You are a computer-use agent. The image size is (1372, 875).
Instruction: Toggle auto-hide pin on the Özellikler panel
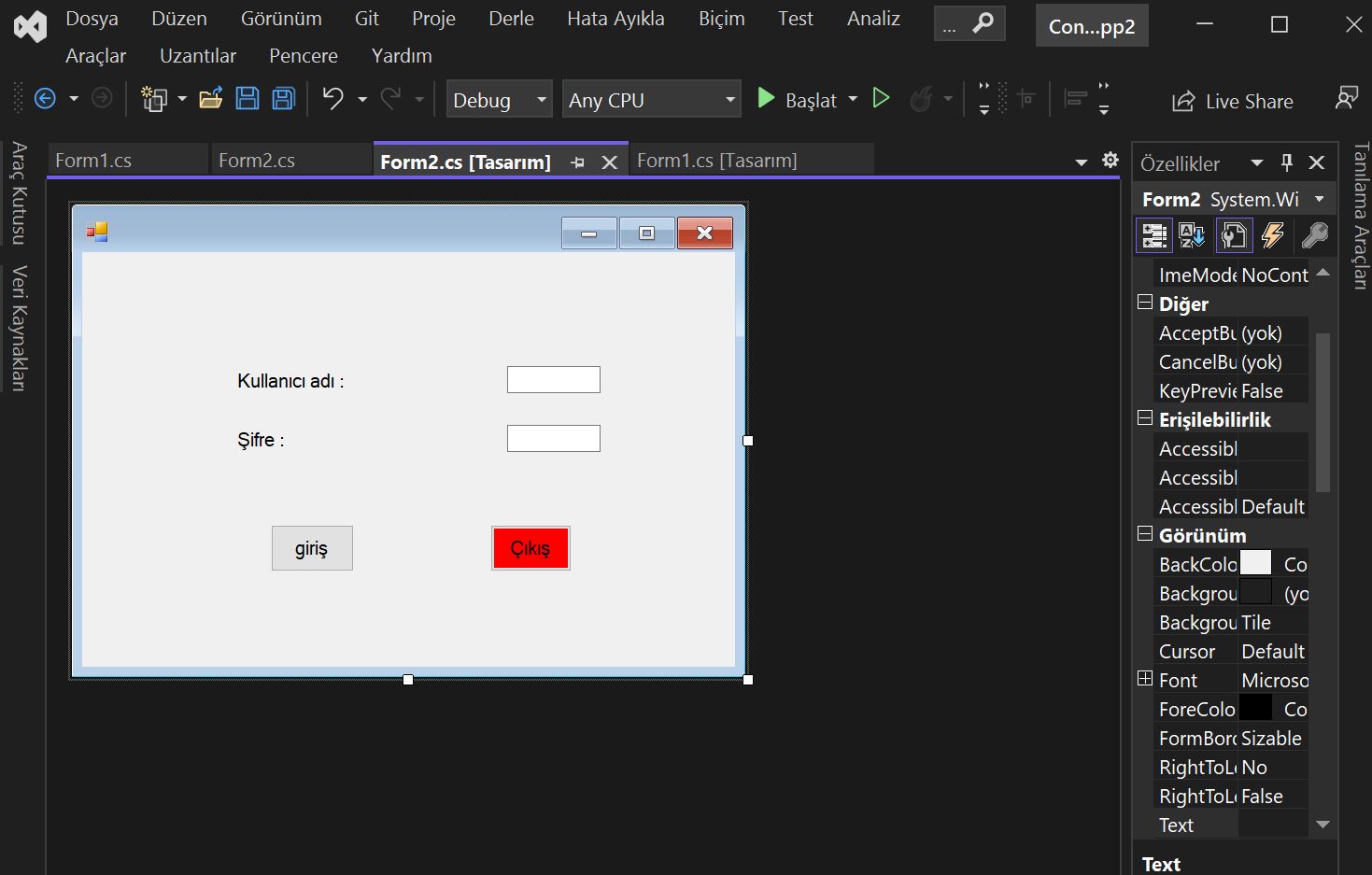coord(1287,162)
